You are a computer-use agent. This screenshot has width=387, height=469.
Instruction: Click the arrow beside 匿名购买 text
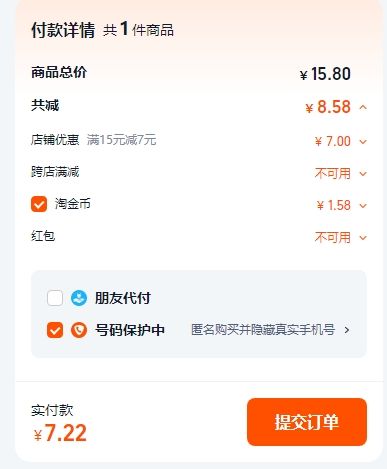(347, 330)
